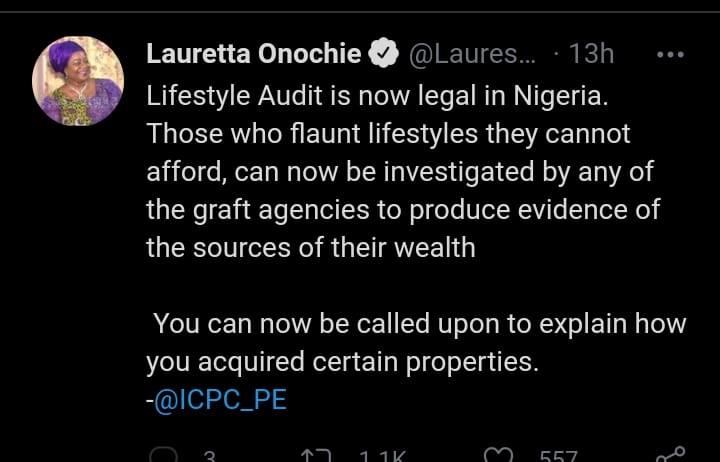
Task: Click the truncated @Laures... handle
Action: [472, 54]
